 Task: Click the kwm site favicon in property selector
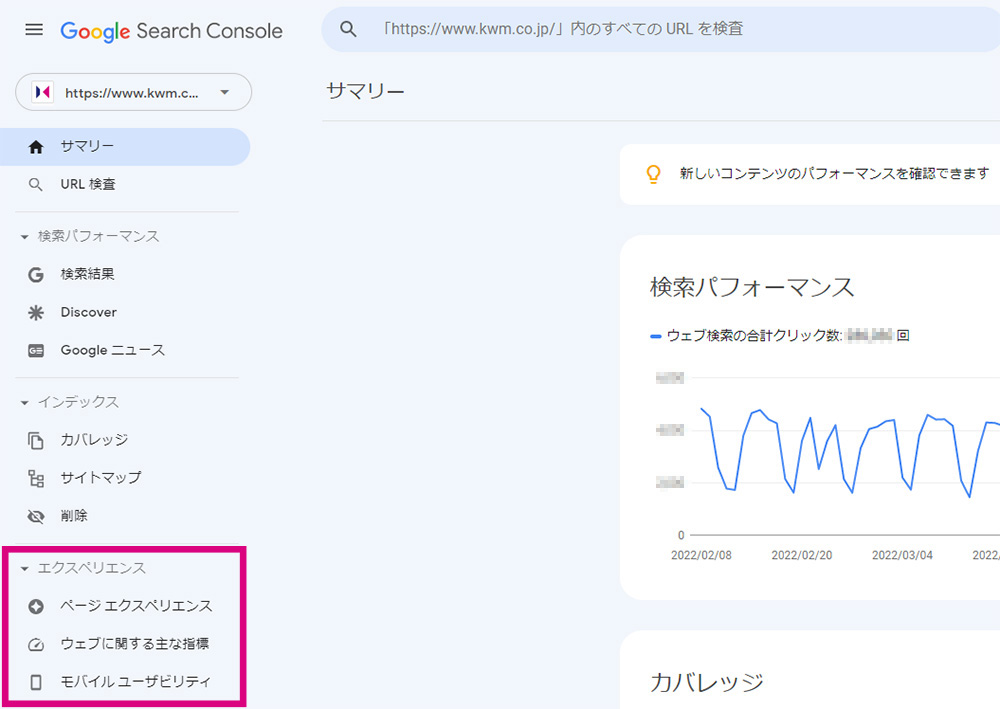pos(43,92)
